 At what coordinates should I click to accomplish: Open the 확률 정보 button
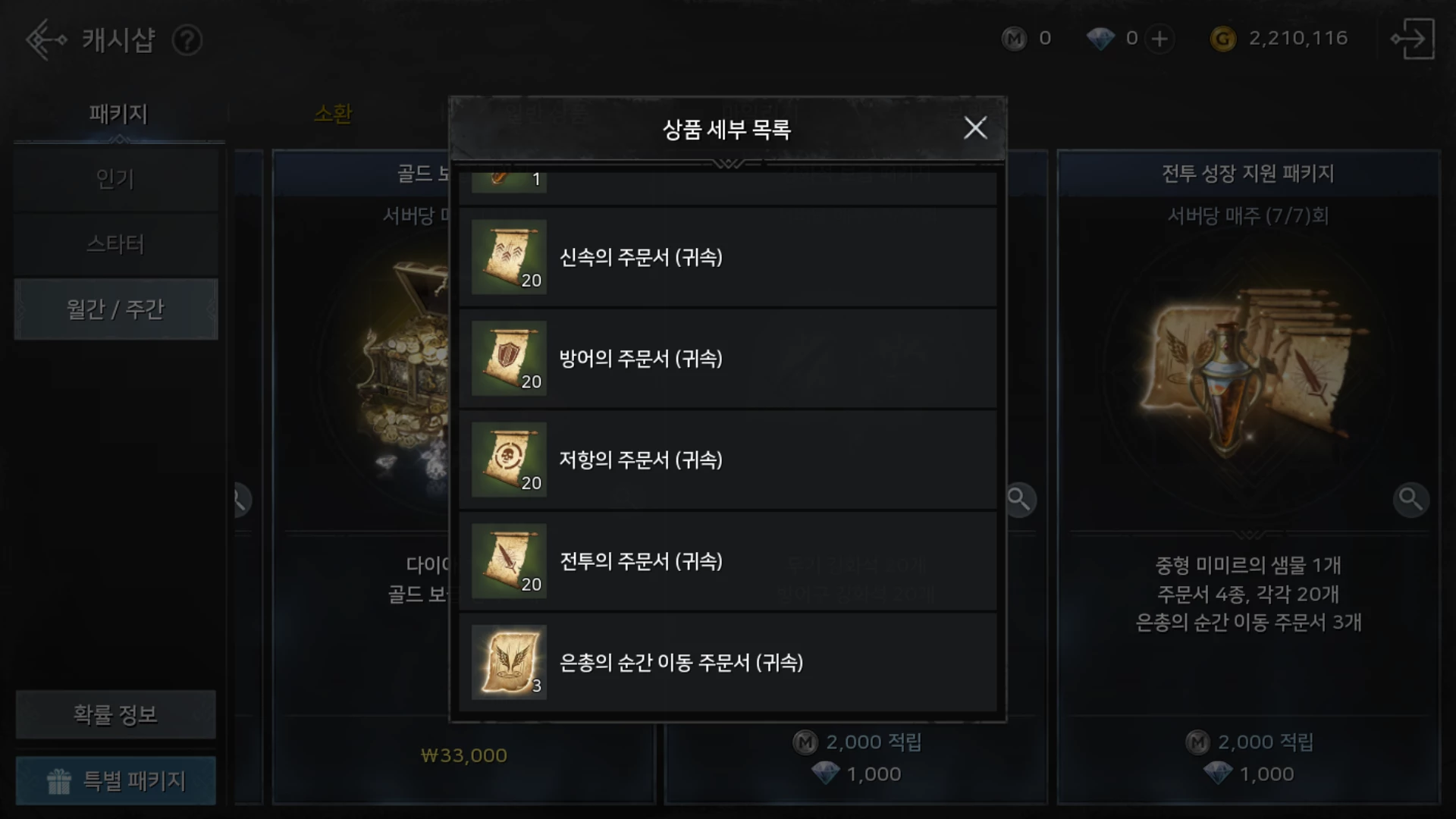coord(116,714)
